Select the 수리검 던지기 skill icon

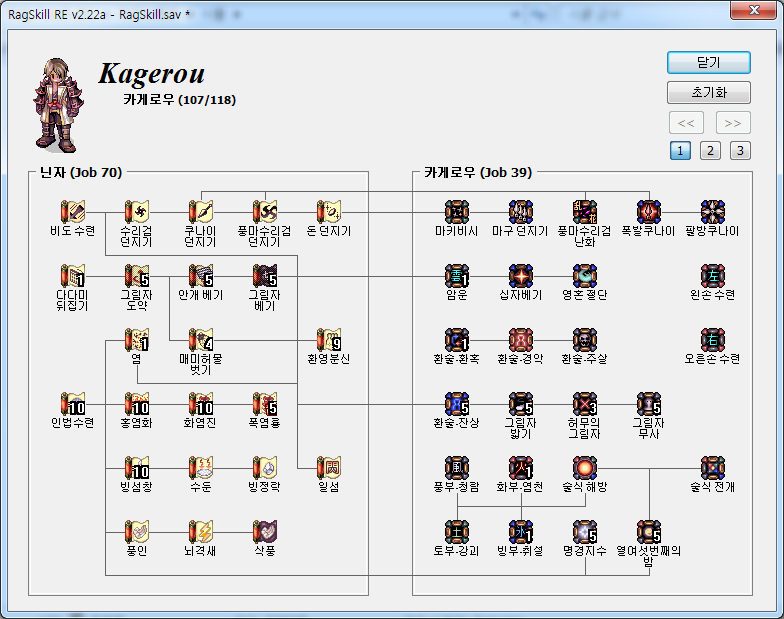click(x=137, y=211)
